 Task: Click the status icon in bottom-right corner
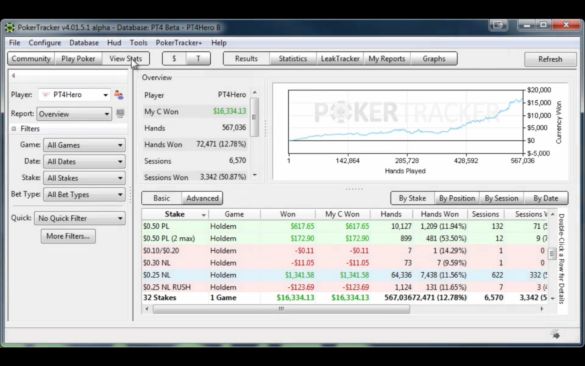556,335
